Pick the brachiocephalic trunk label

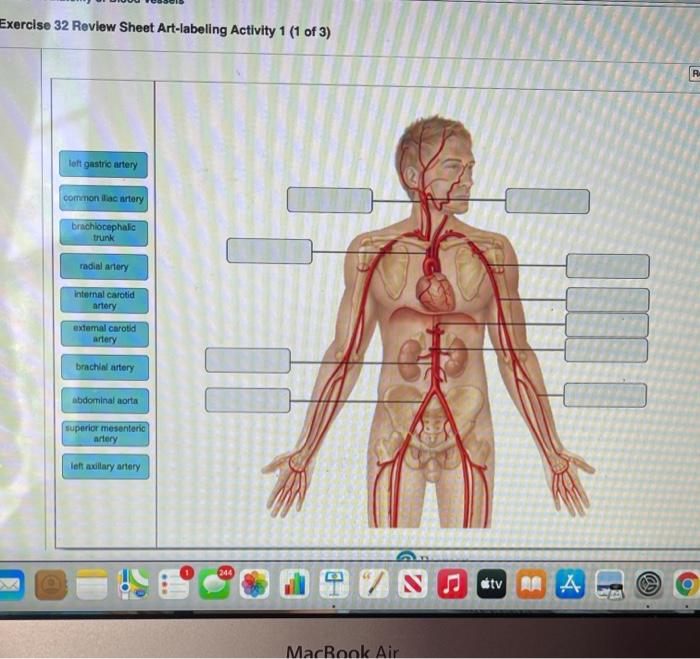[104, 232]
